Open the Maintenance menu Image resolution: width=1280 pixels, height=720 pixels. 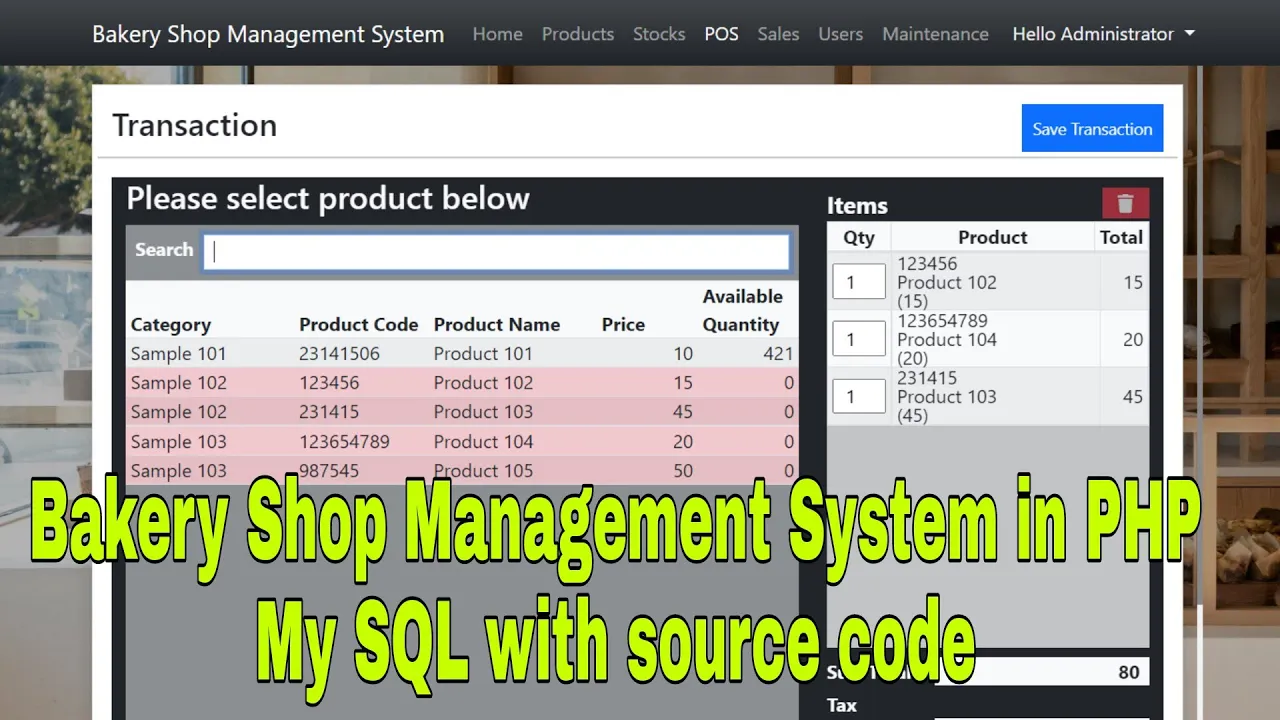tap(935, 34)
